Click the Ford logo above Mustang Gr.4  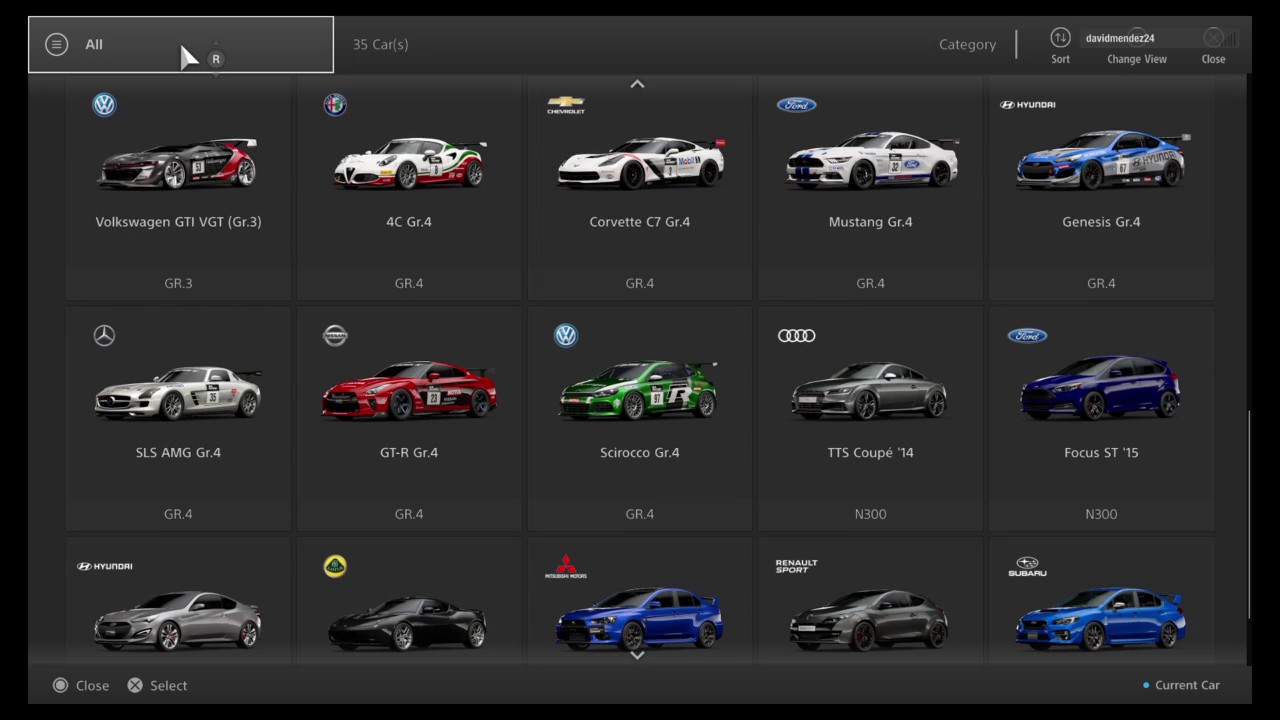click(797, 105)
